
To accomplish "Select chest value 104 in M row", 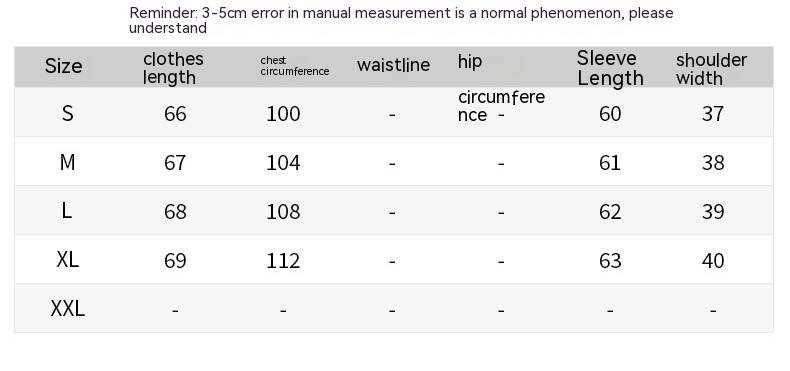I will (x=283, y=163).
